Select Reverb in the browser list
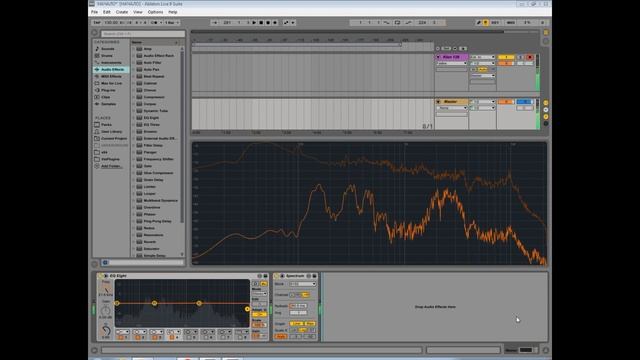 pyautogui.click(x=149, y=242)
